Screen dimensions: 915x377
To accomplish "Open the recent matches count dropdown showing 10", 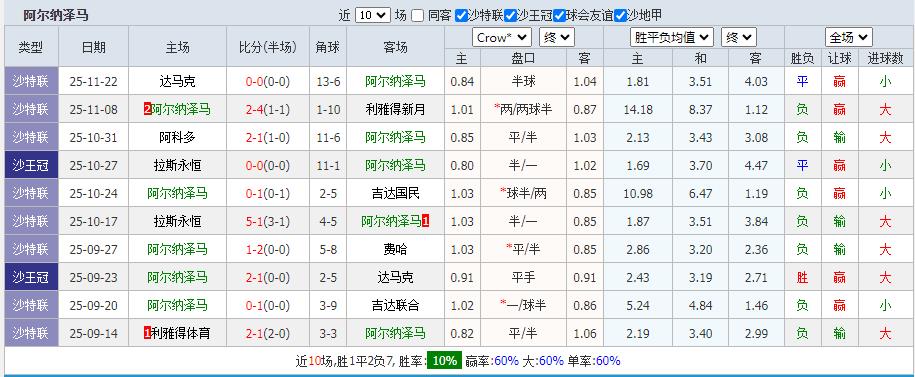I will [372, 15].
